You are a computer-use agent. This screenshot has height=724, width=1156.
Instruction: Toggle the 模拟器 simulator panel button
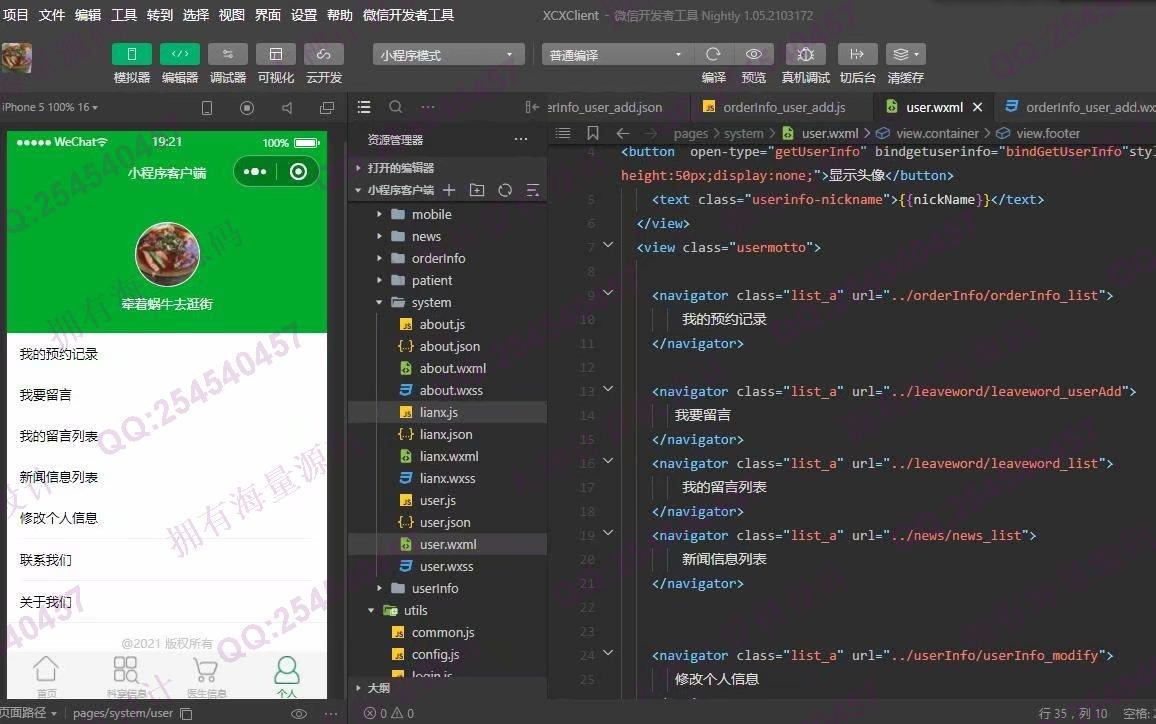point(132,54)
